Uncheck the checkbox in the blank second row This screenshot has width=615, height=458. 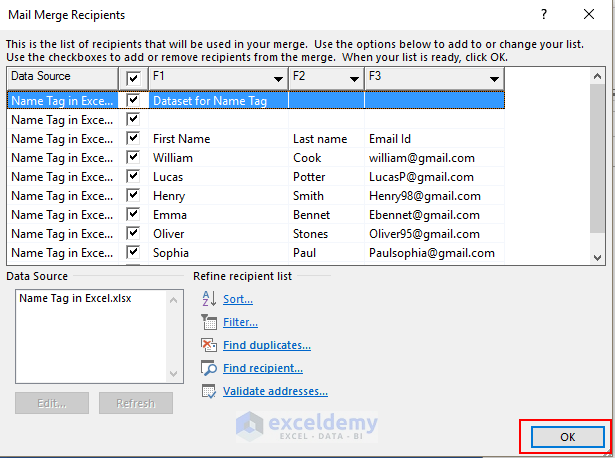click(x=133, y=119)
